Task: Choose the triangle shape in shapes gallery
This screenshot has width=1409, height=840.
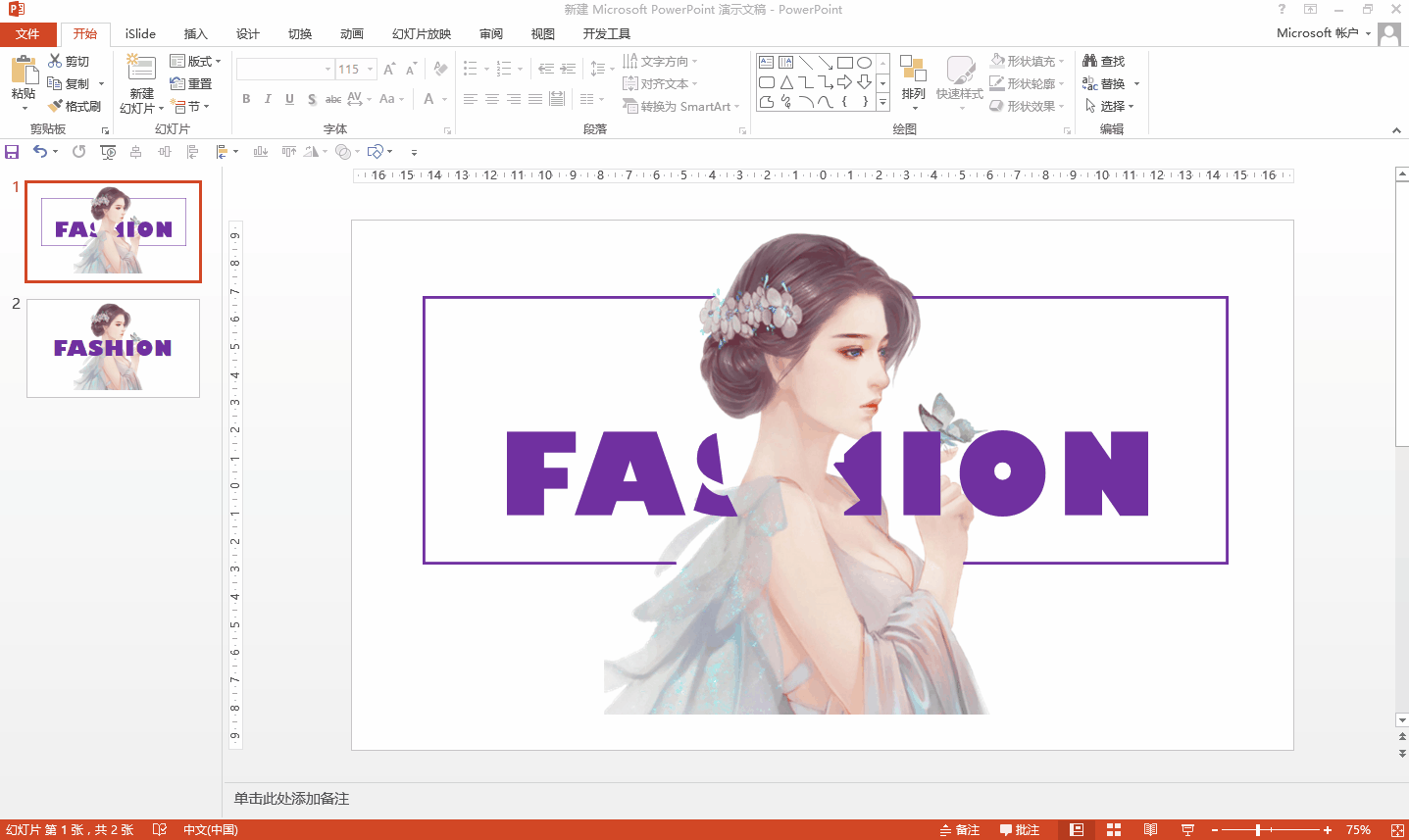Action: click(x=786, y=82)
